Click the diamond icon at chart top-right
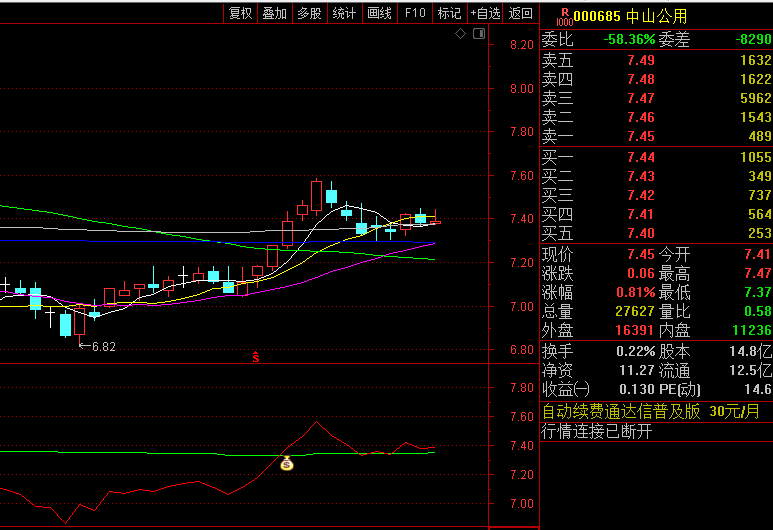 click(460, 34)
